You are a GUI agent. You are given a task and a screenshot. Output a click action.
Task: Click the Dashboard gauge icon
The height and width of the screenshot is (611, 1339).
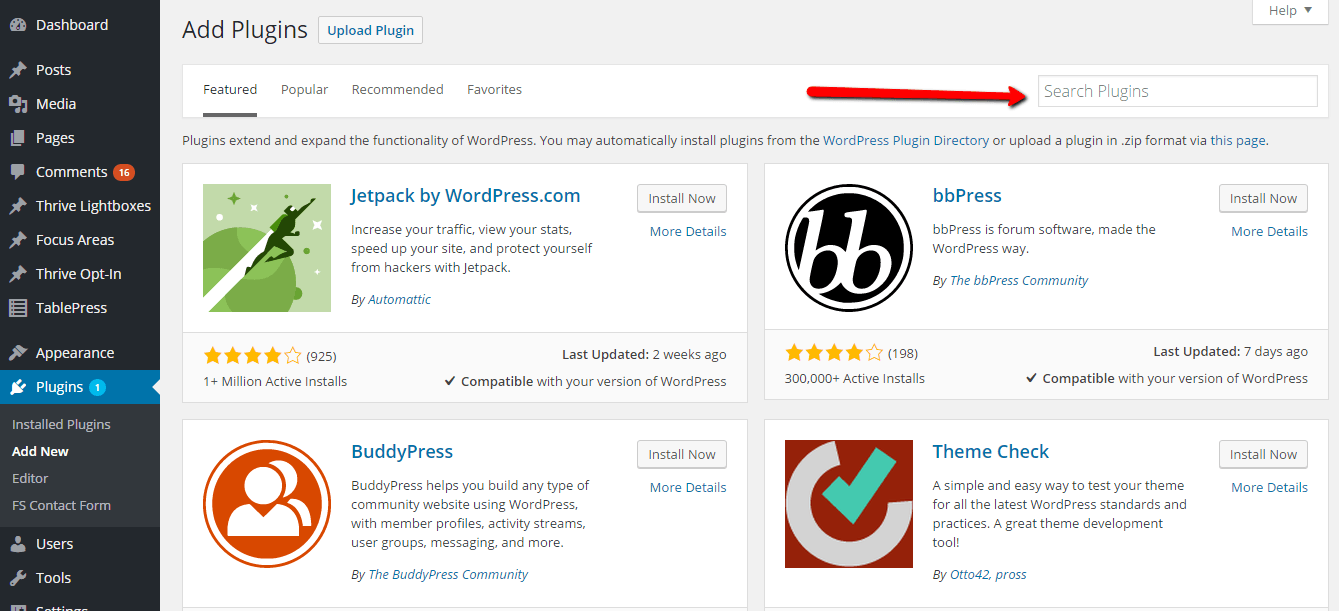tap(17, 25)
